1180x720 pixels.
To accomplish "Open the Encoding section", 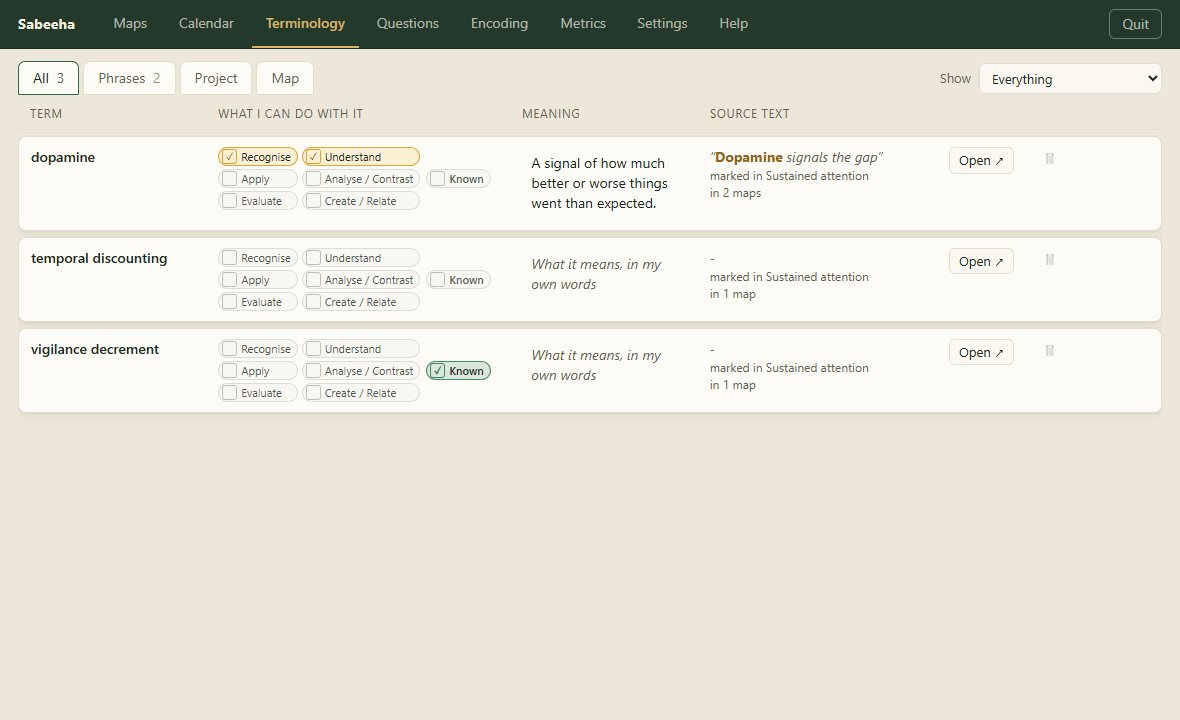I will [x=500, y=23].
